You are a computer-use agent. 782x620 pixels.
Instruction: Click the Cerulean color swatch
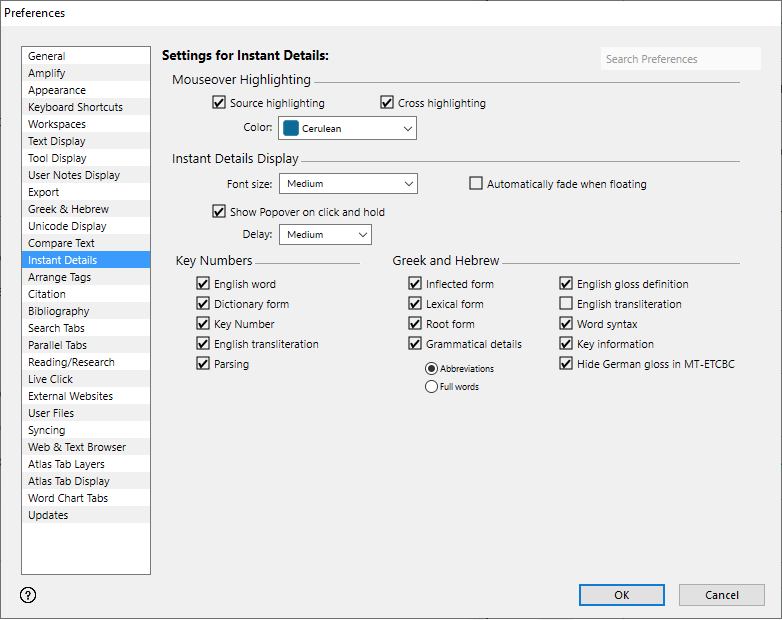click(291, 128)
